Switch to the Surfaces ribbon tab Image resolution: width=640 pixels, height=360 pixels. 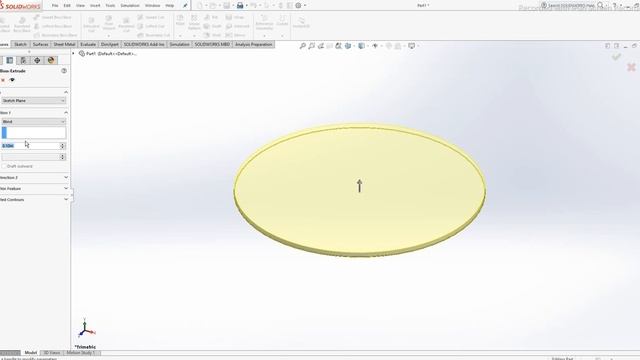point(40,44)
